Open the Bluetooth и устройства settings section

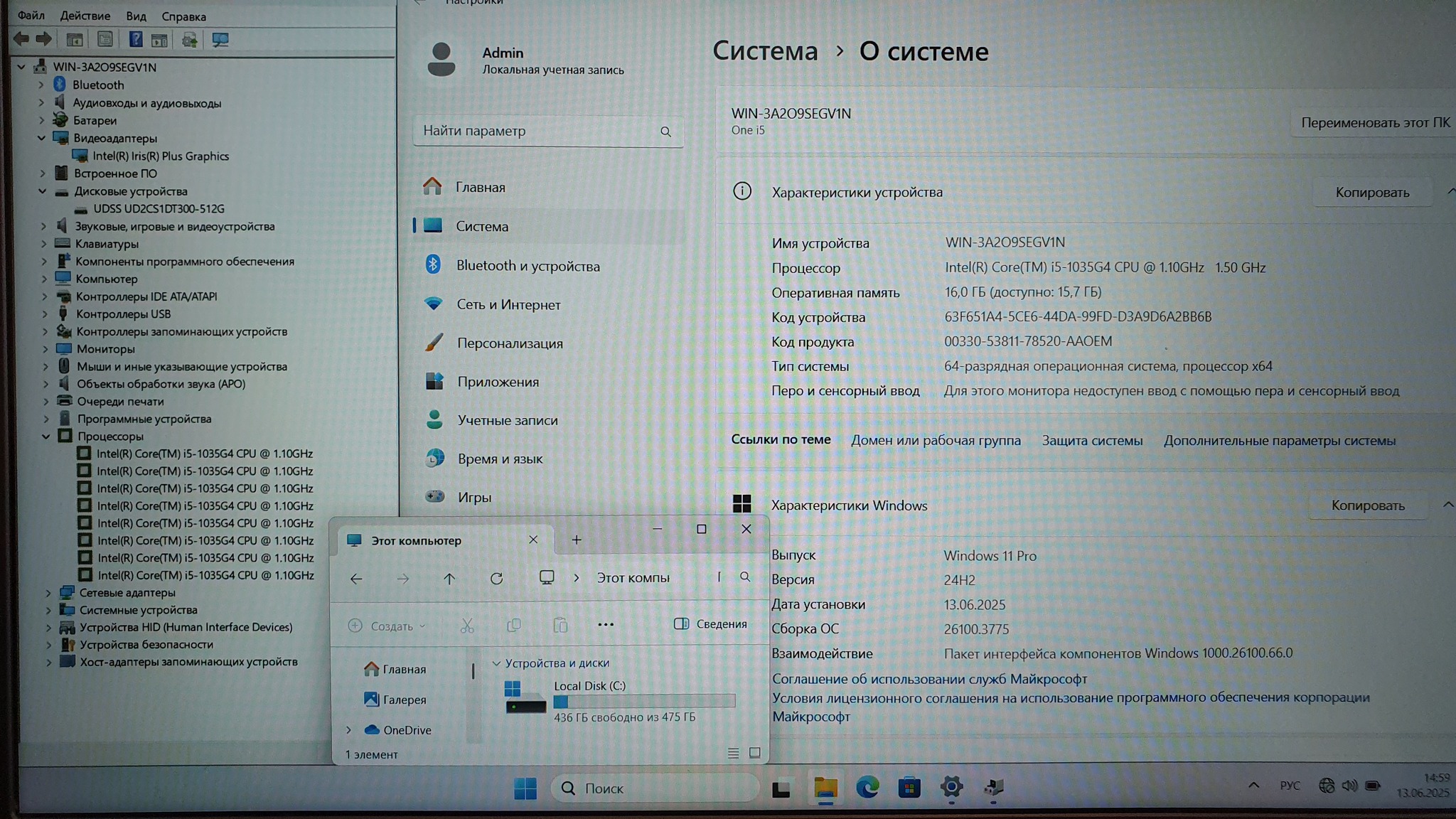pyautogui.click(x=528, y=266)
